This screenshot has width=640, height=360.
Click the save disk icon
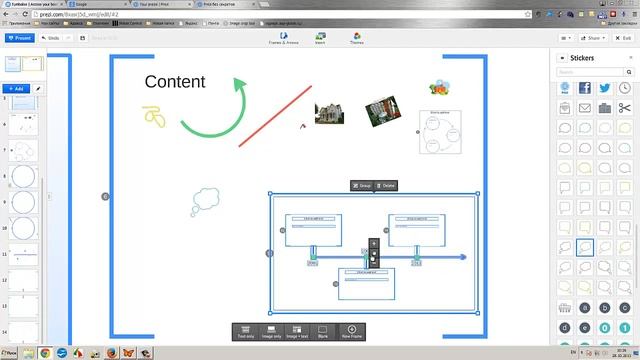pos(82,38)
